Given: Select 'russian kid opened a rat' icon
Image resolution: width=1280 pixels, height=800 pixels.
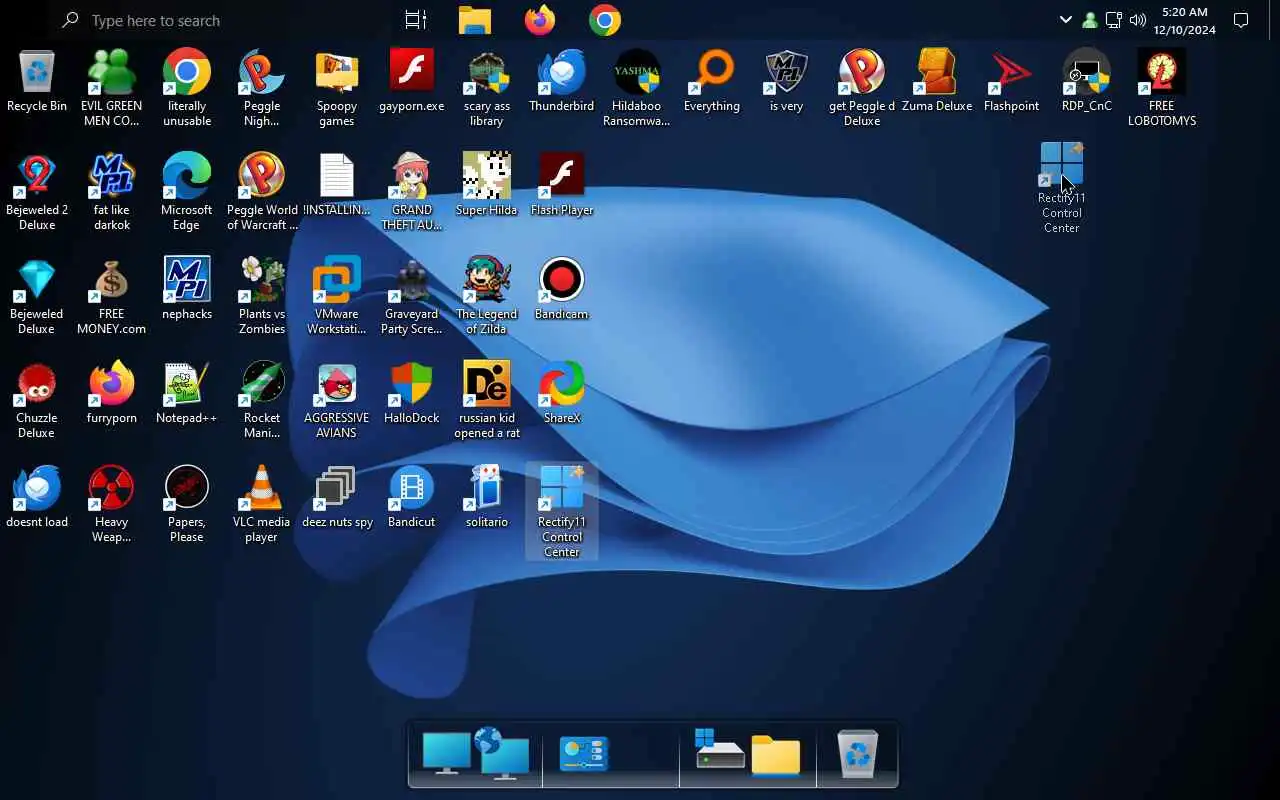Looking at the screenshot, I should [487, 400].
